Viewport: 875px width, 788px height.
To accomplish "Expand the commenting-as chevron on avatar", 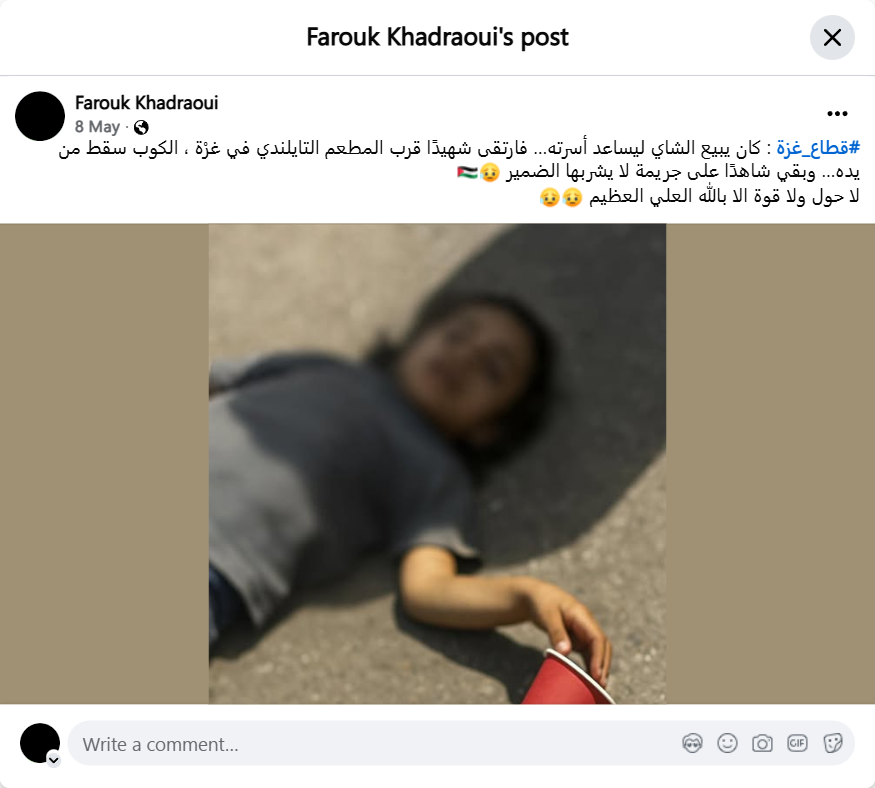I will 54,760.
